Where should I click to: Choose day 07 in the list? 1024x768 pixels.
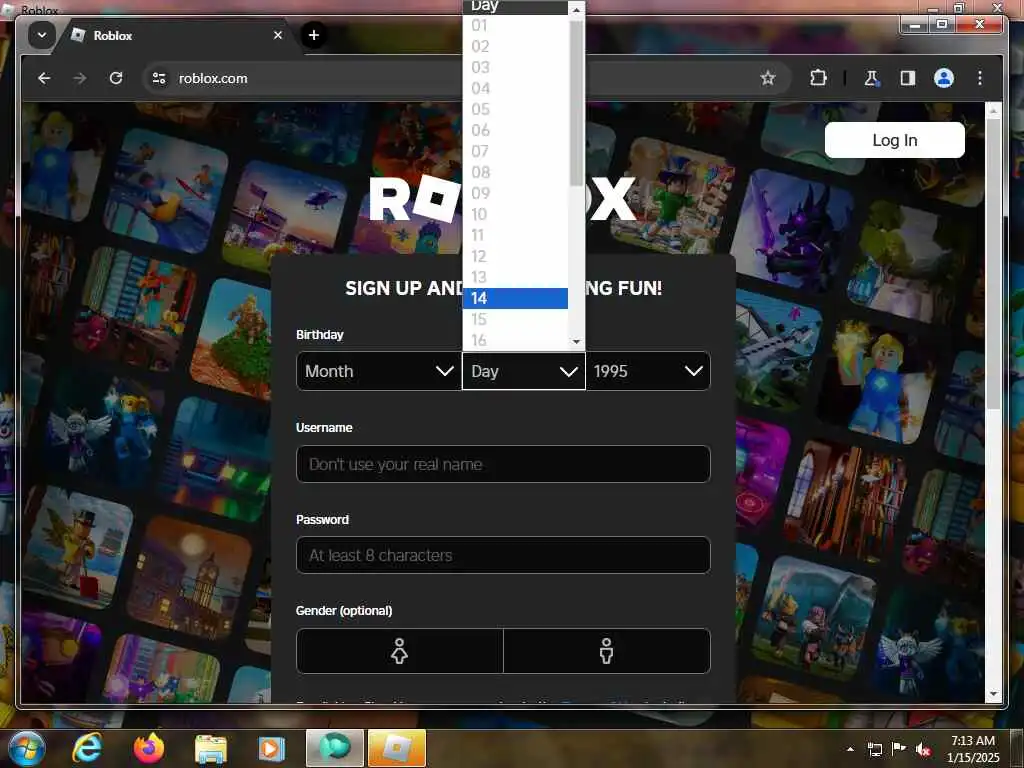pyautogui.click(x=515, y=151)
